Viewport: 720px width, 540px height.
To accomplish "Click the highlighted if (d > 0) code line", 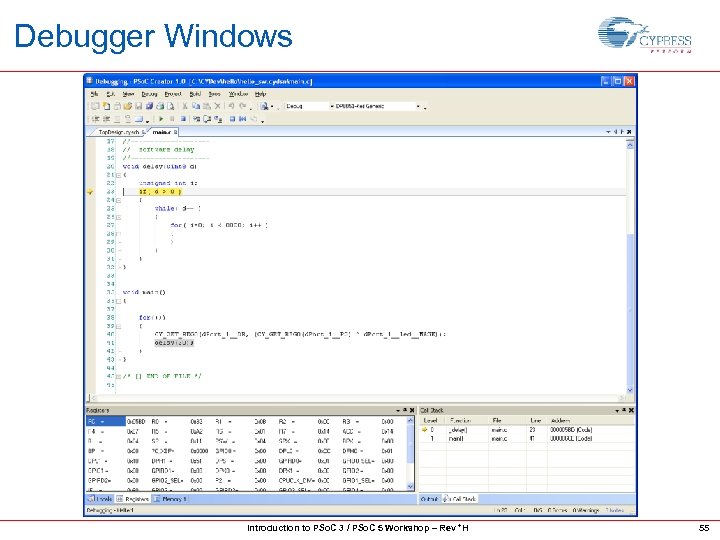I will pos(160,191).
